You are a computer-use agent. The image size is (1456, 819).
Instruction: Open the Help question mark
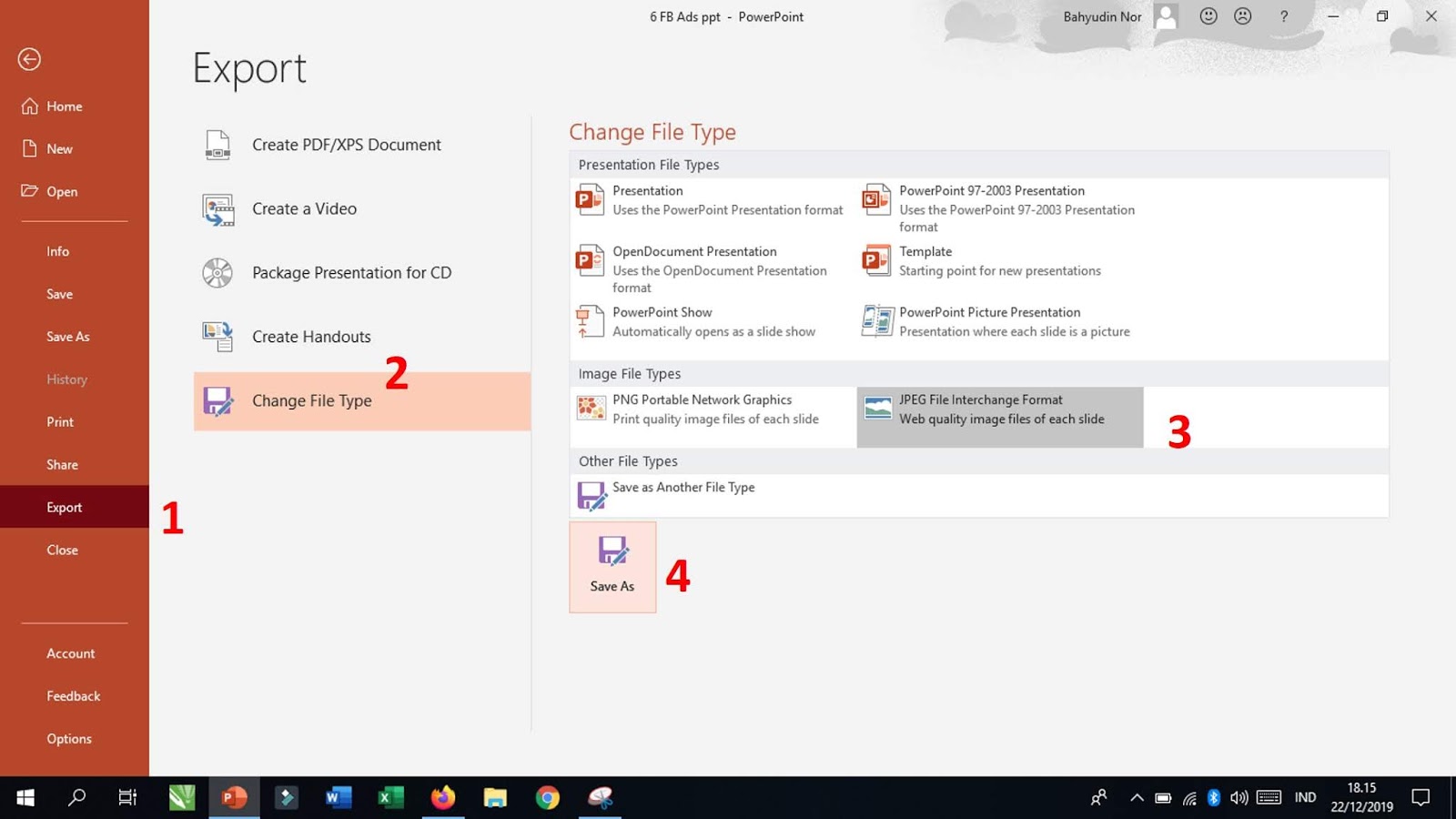pos(1284,16)
